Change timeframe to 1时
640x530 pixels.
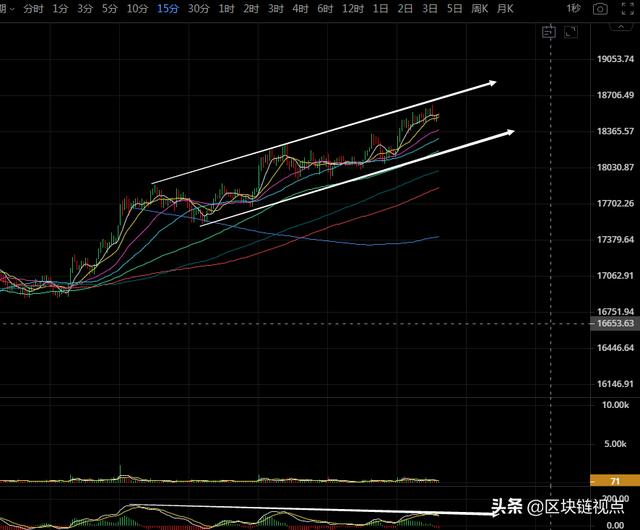point(227,8)
